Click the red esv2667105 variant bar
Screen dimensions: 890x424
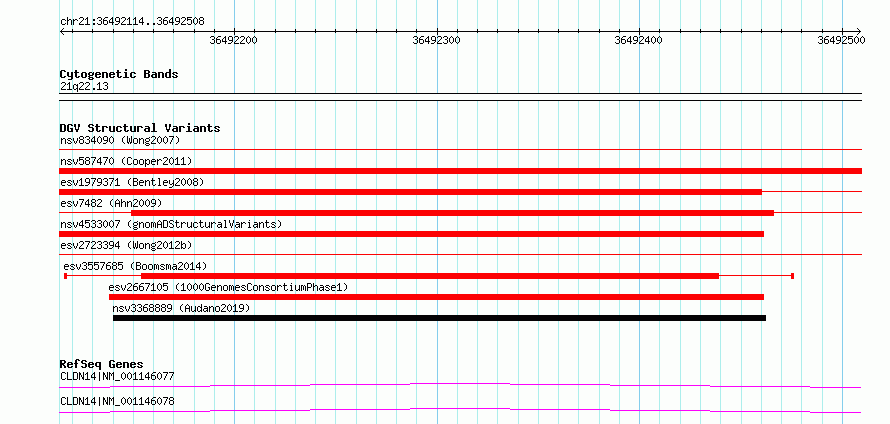click(436, 297)
